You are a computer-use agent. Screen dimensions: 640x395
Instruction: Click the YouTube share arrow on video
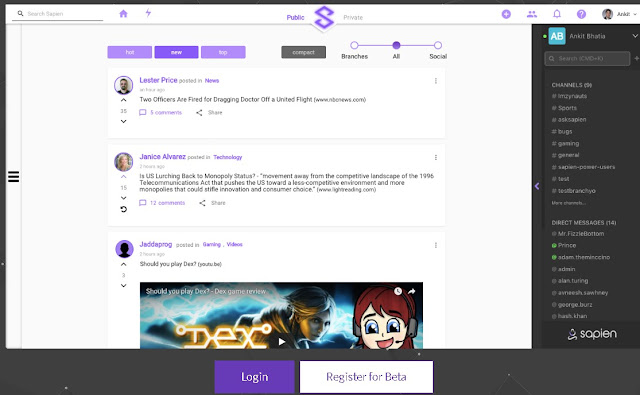(411, 291)
